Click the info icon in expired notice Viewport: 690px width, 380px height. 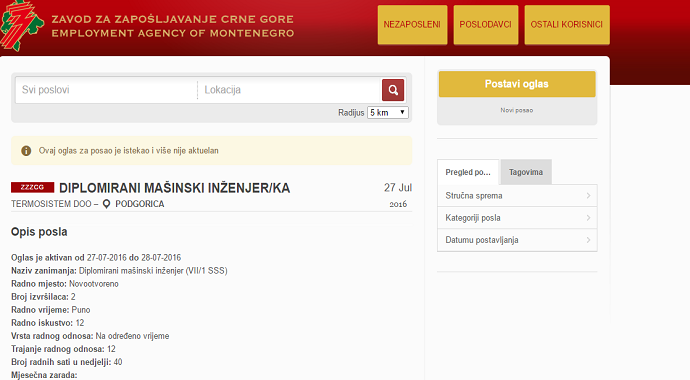[26, 151]
